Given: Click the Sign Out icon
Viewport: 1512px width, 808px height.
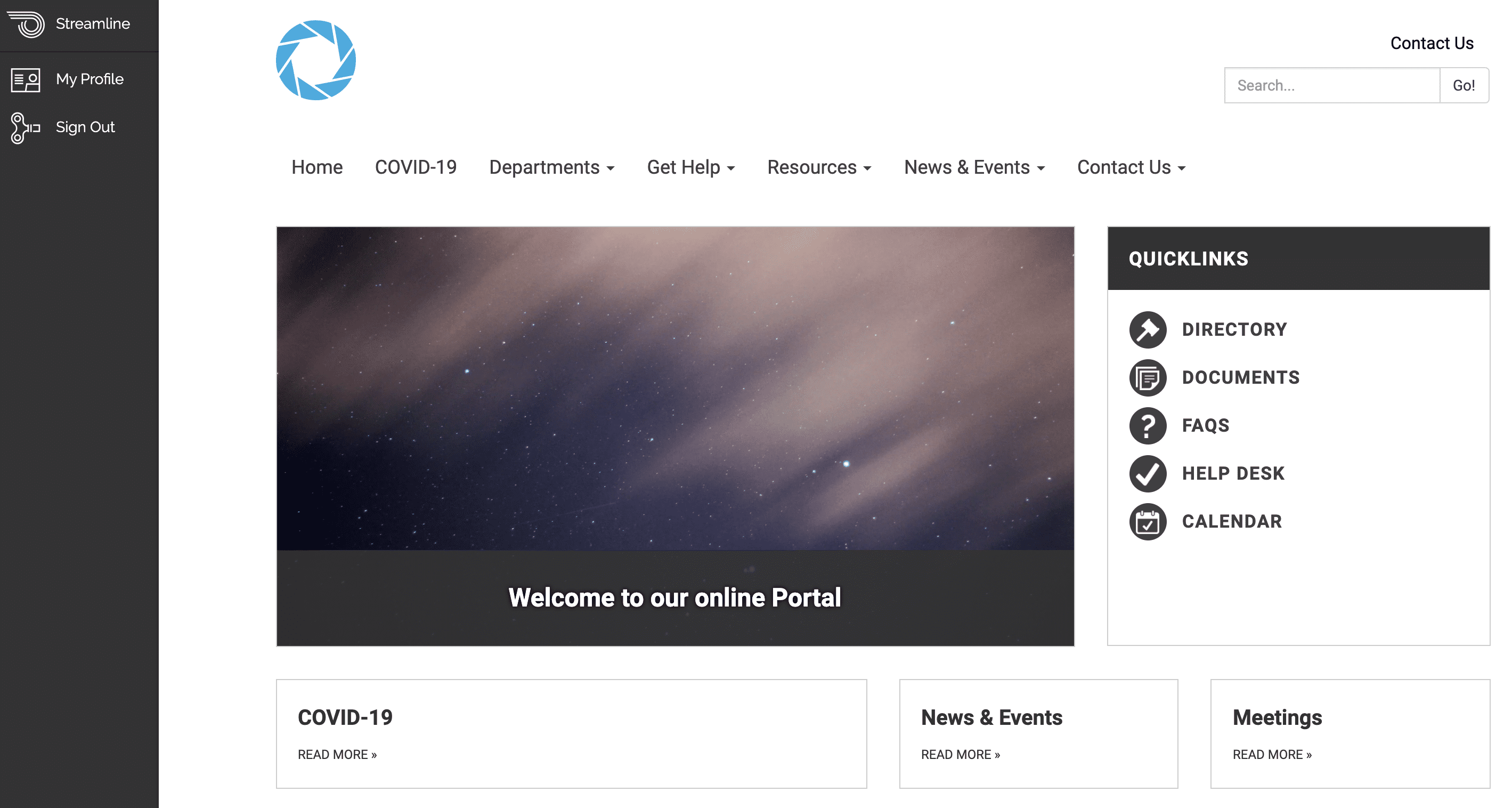Looking at the screenshot, I should [25, 127].
